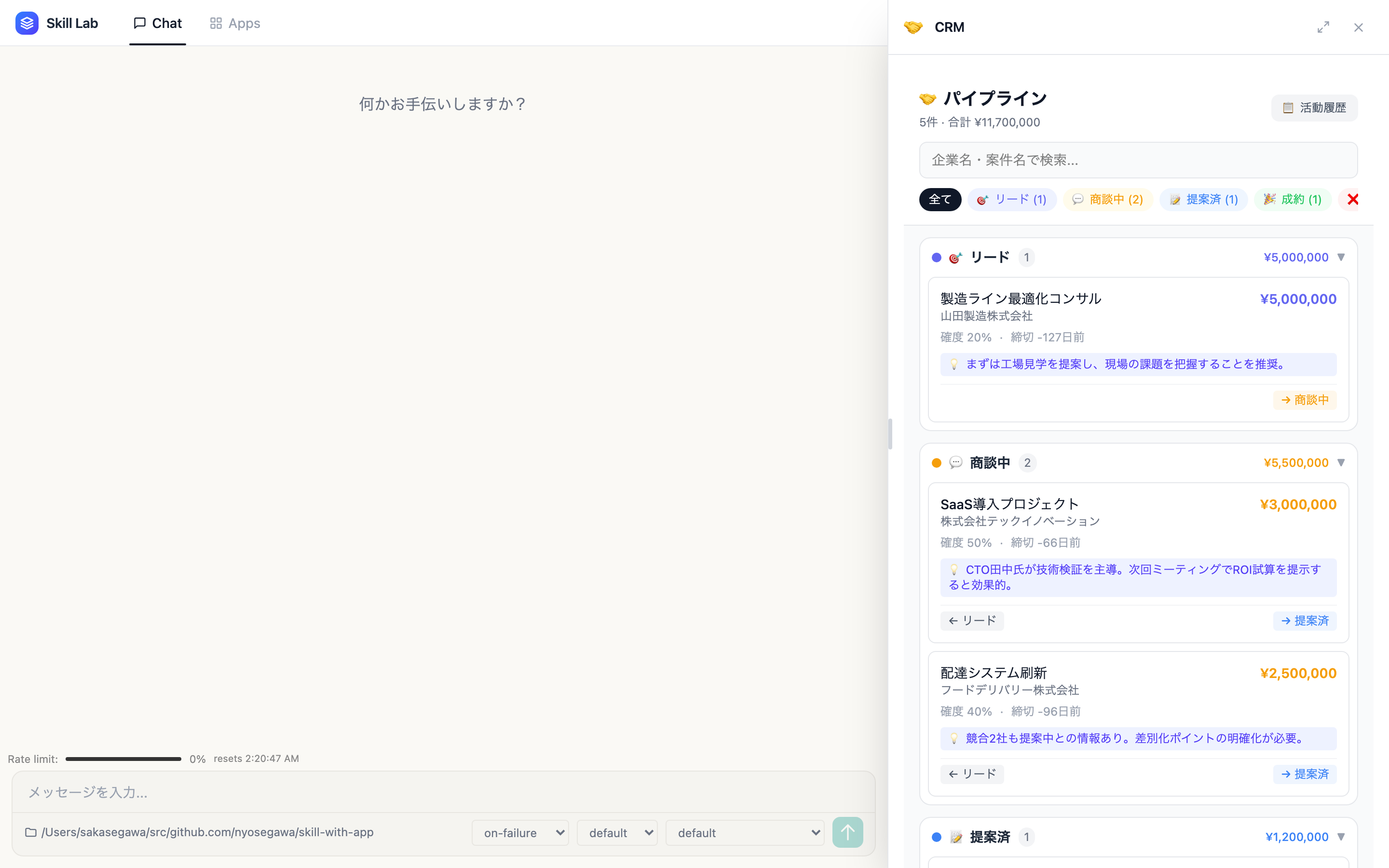Screen dimensions: 1389x868
Task: Toggle the 成約 (1) filter chip
Action: click(x=1293, y=199)
